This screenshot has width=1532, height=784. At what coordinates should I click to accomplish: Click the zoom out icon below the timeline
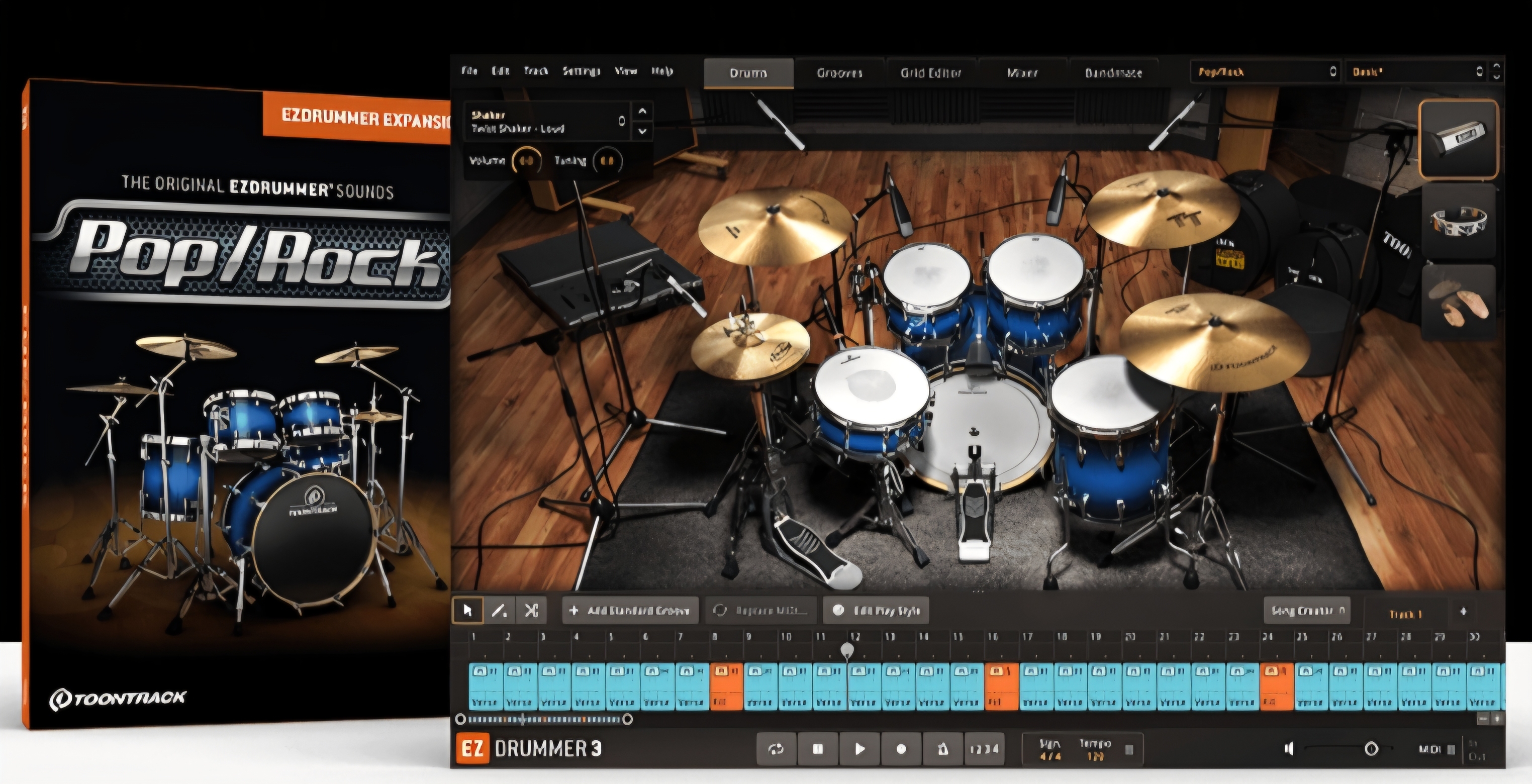pyautogui.click(x=1483, y=719)
